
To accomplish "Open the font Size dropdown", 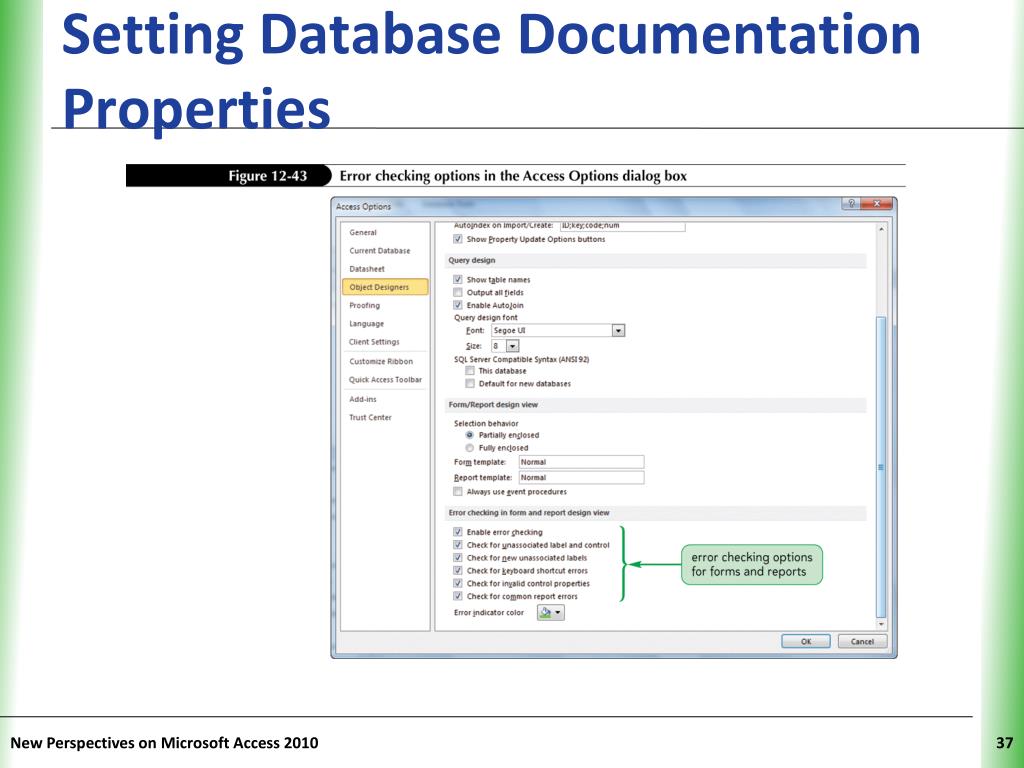I will [x=513, y=346].
